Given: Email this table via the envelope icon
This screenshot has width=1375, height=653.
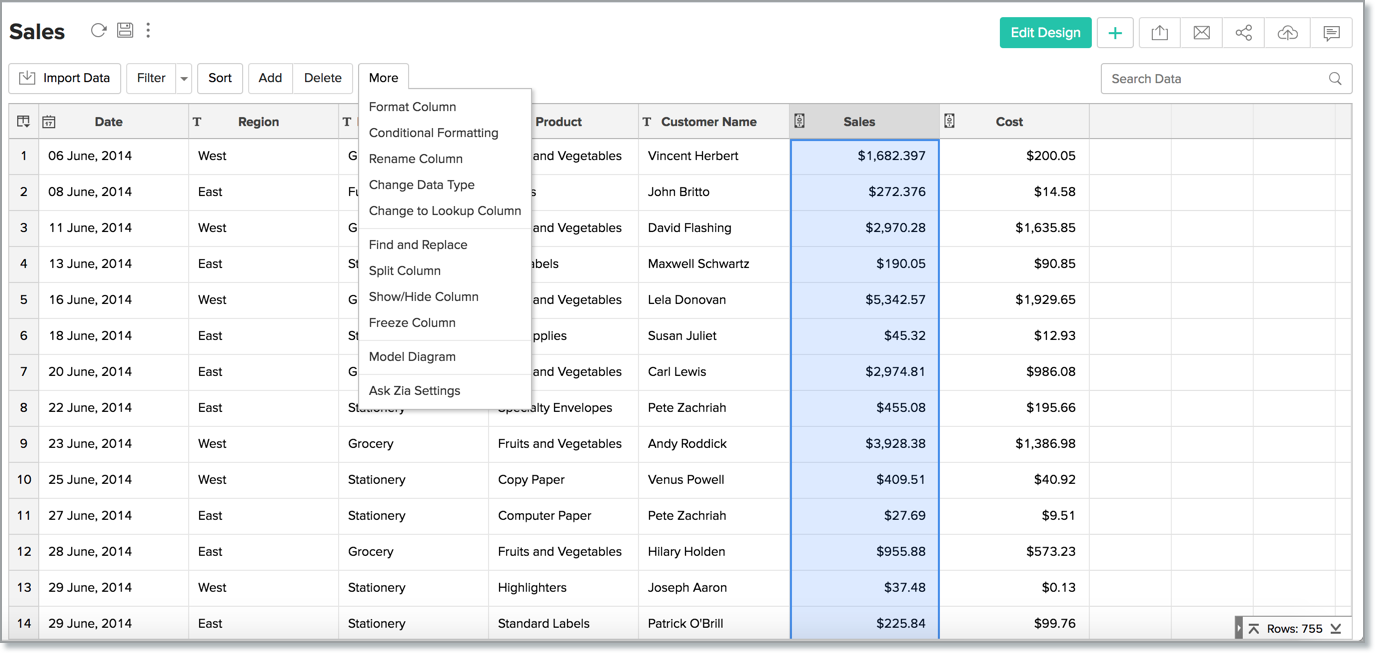Looking at the screenshot, I should point(1201,33).
